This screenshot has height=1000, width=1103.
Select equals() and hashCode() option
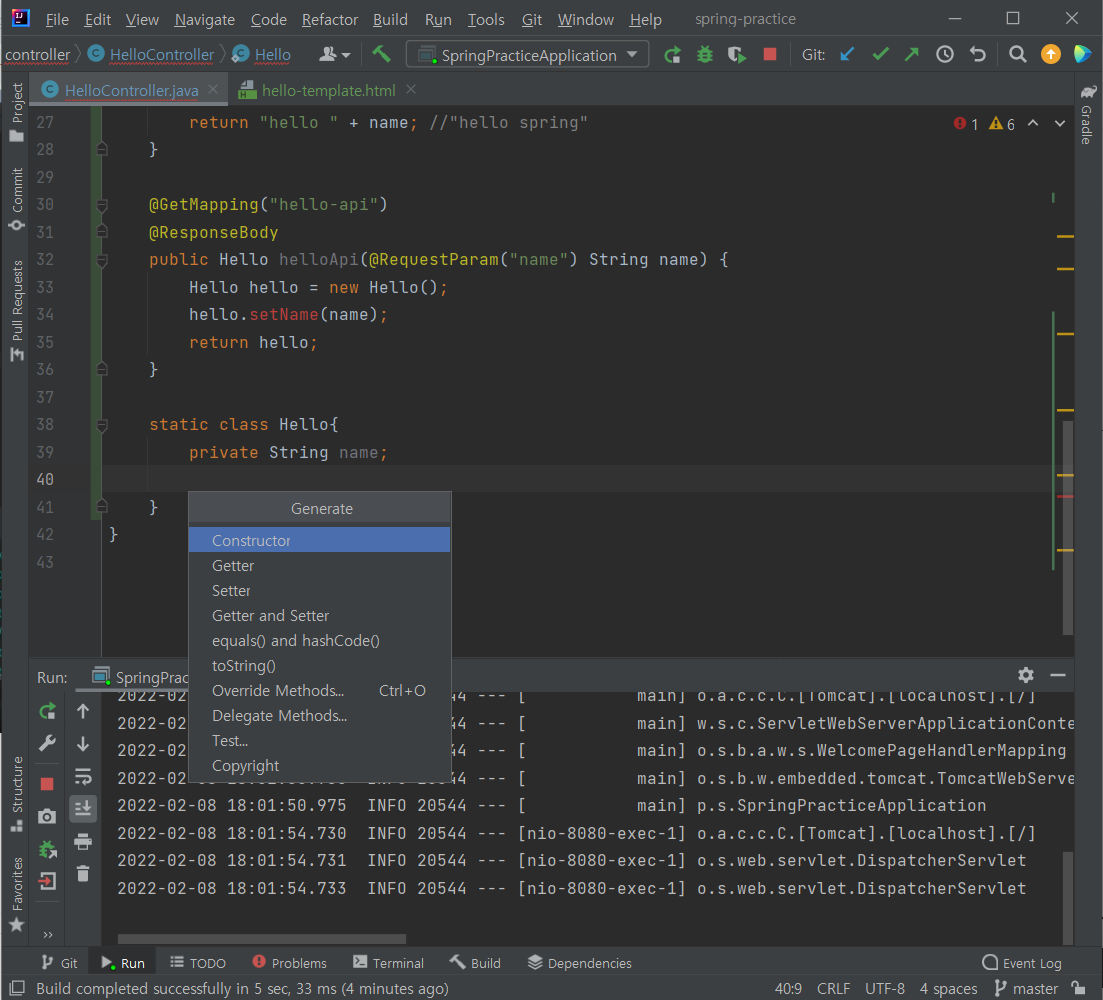(x=319, y=641)
